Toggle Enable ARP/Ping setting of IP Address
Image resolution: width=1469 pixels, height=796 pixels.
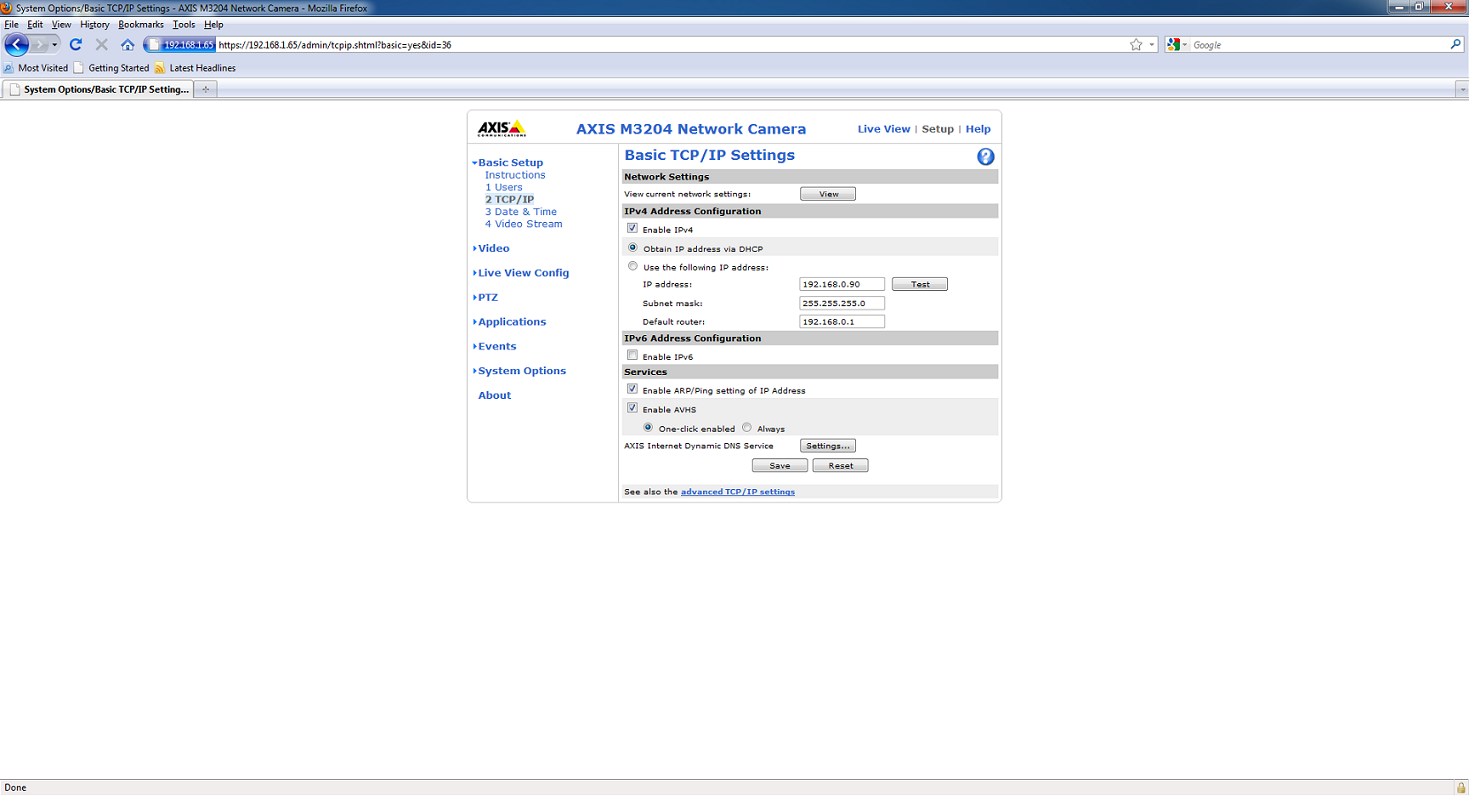(632, 389)
